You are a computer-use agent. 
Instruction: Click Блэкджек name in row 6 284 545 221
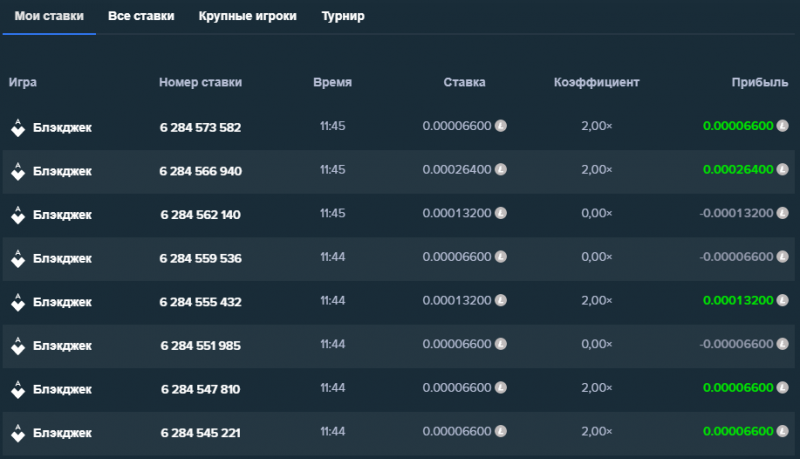(x=62, y=433)
